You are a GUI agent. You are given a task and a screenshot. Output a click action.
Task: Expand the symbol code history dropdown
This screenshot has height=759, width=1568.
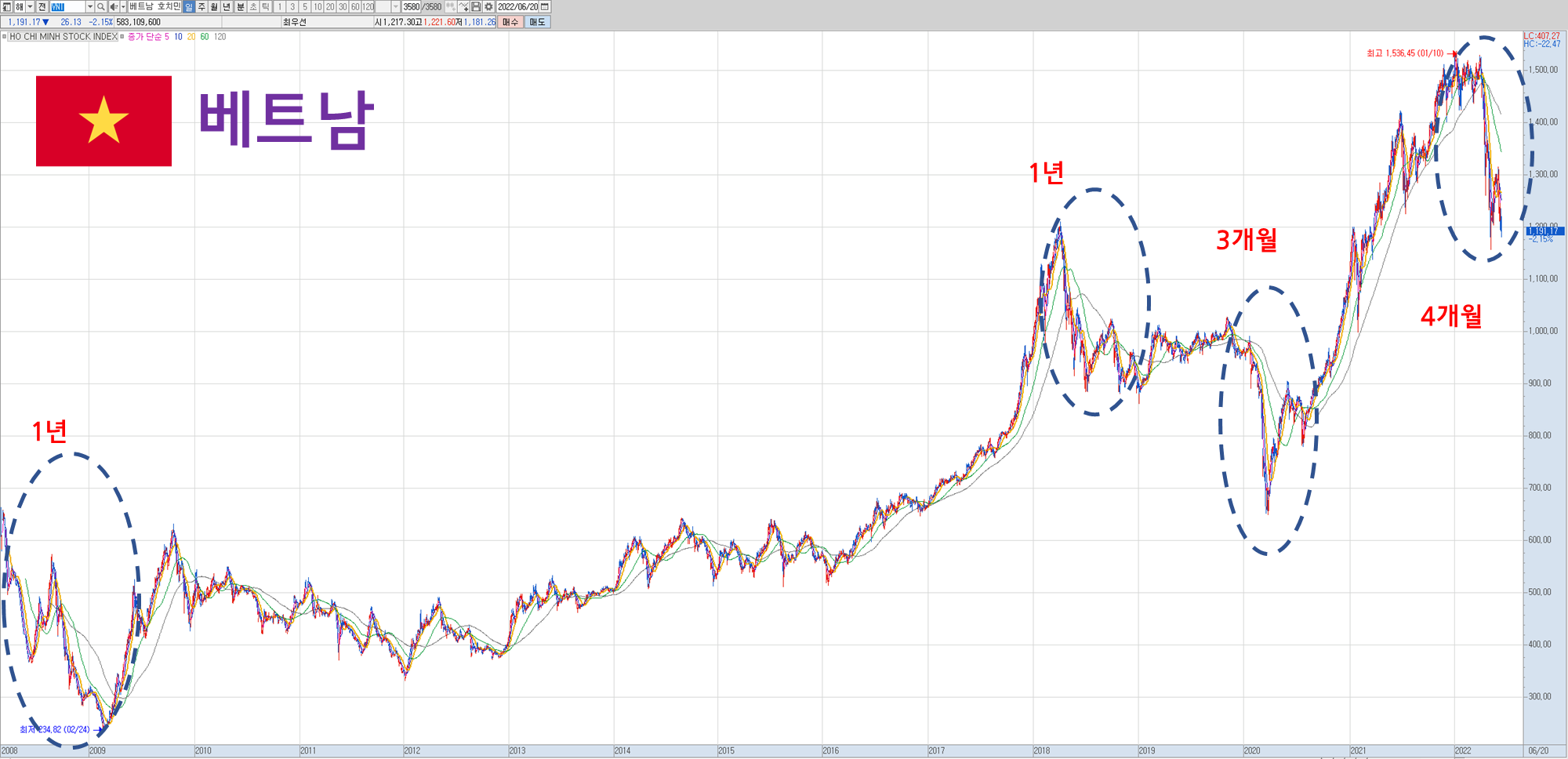coord(90,6)
